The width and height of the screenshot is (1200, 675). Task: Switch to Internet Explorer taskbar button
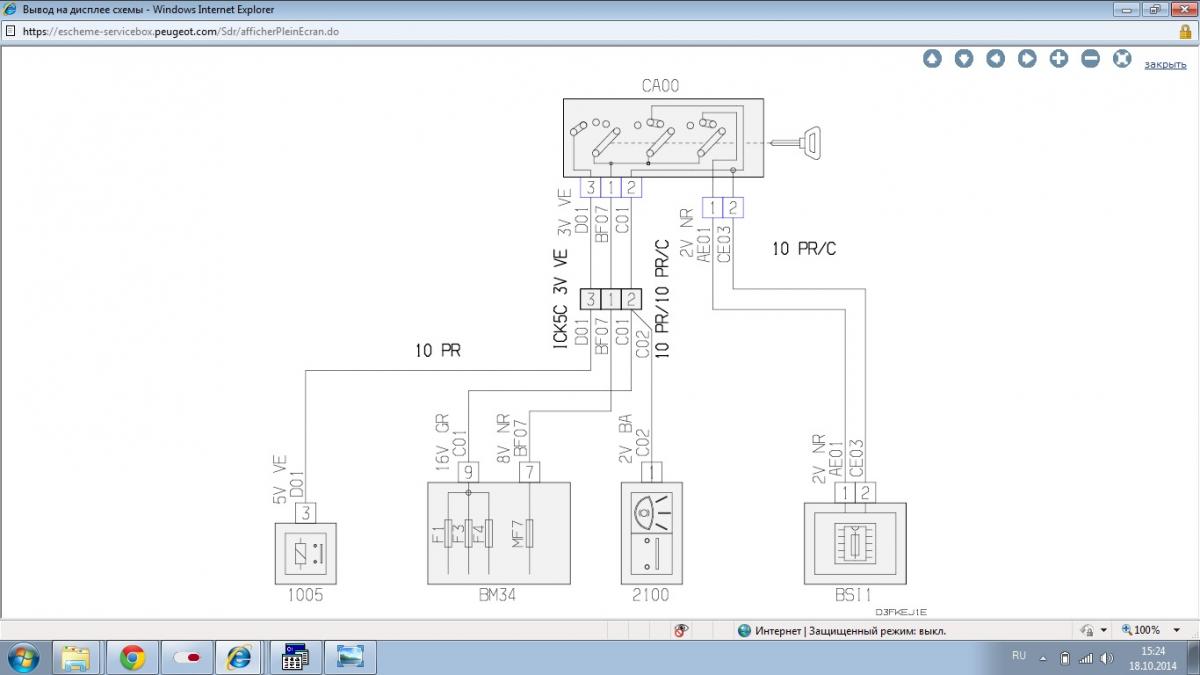coord(239,657)
